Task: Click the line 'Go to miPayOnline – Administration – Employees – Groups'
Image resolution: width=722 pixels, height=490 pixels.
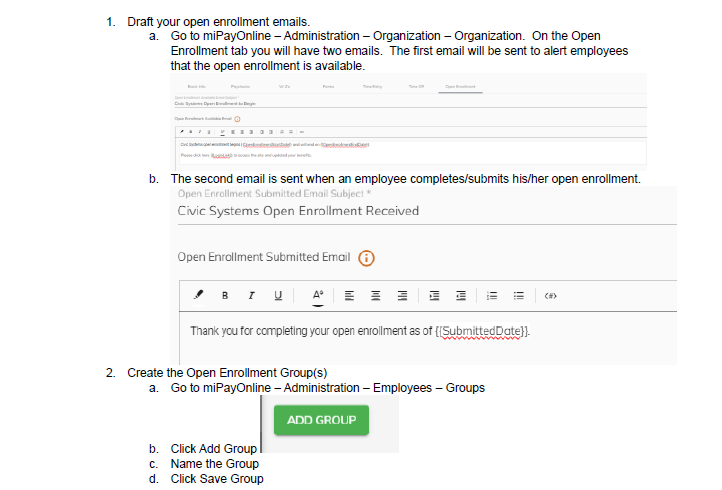Action: (328, 388)
